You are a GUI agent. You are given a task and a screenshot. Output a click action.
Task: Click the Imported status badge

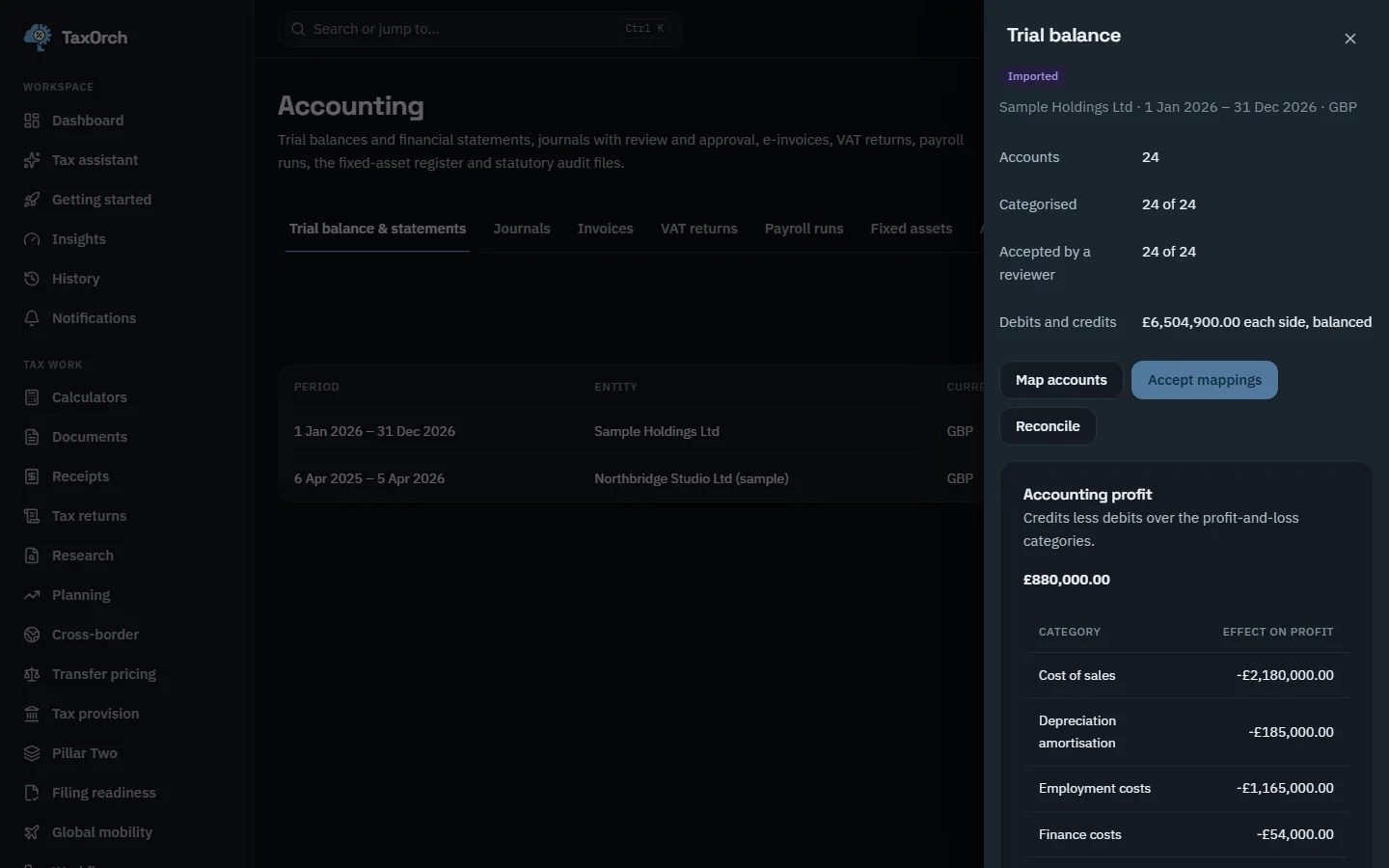coord(1032,76)
